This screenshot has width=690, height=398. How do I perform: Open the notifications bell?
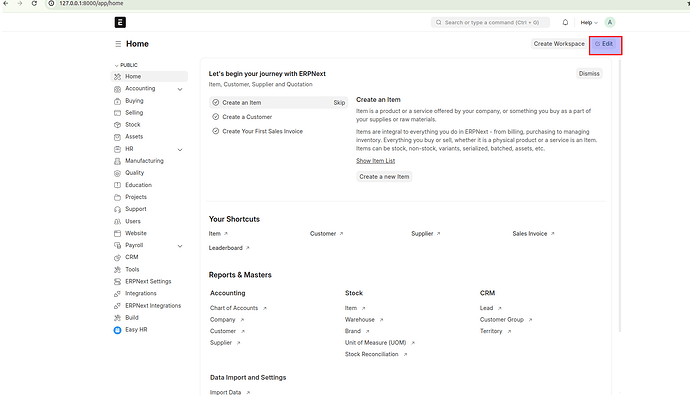[x=565, y=22]
